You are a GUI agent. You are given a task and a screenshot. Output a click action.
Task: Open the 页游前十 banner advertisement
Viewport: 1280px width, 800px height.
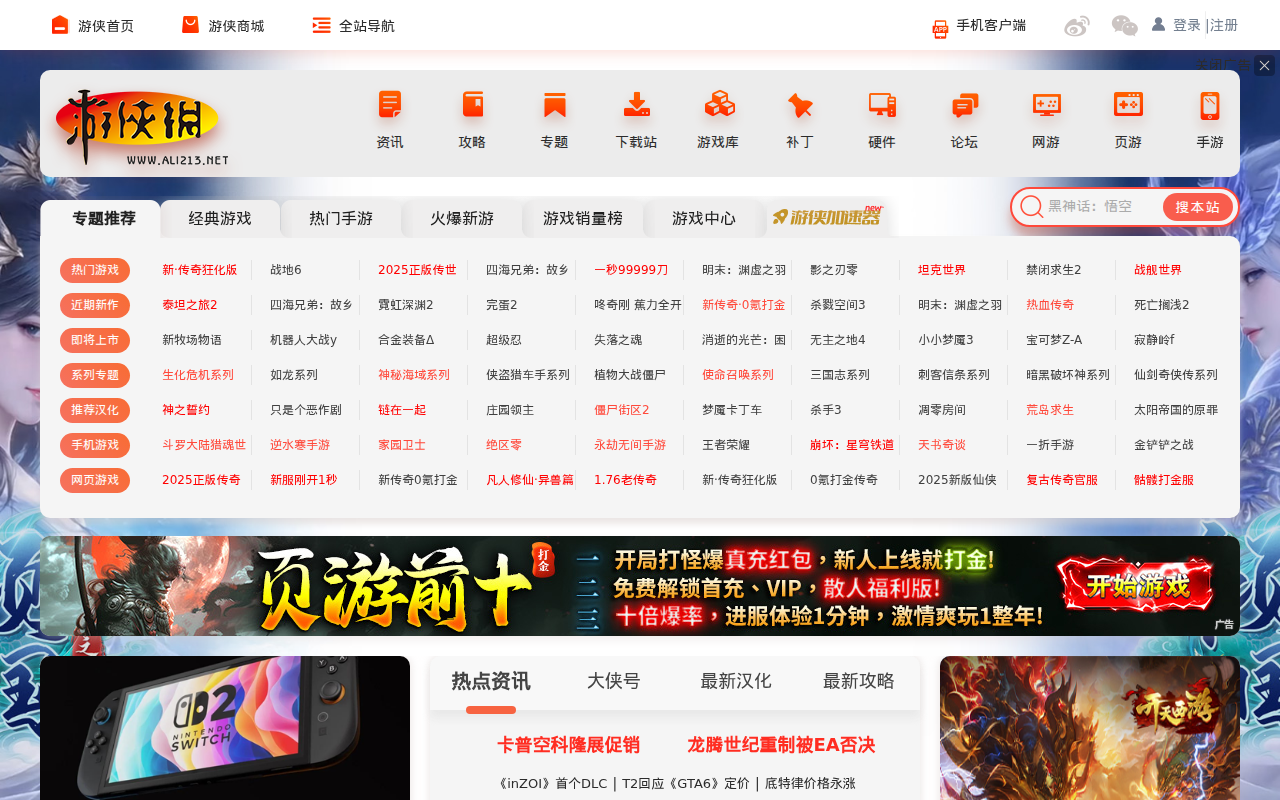[640, 586]
